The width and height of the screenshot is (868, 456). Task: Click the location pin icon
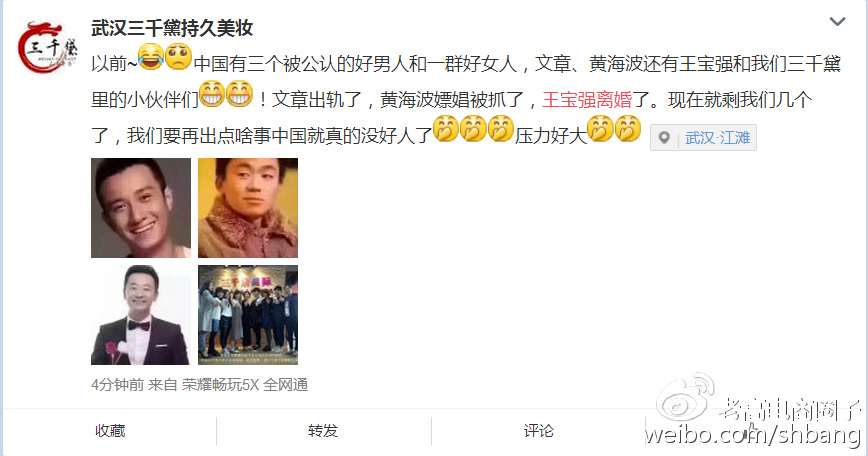664,137
